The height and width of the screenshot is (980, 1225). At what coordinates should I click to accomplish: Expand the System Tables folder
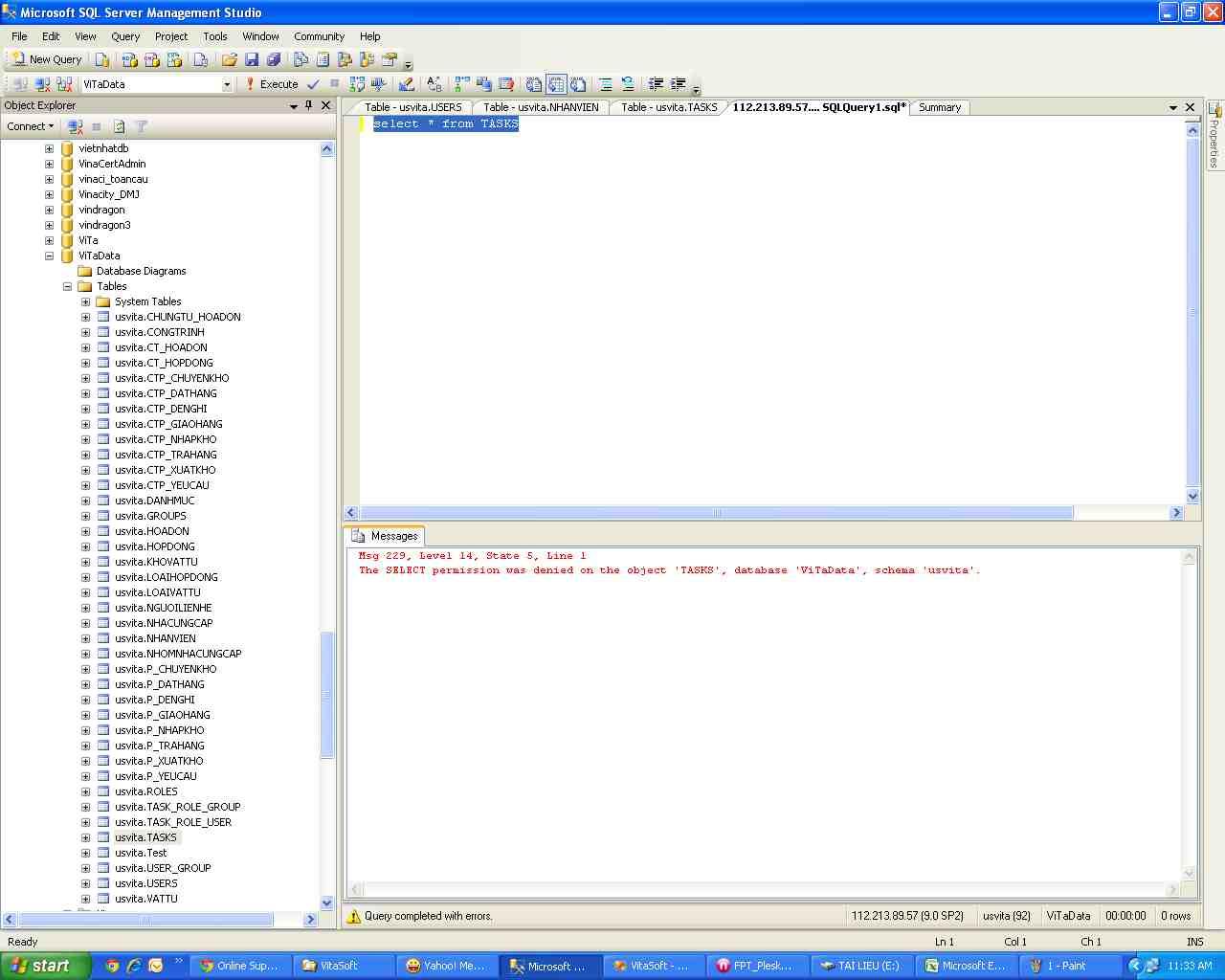(x=86, y=301)
